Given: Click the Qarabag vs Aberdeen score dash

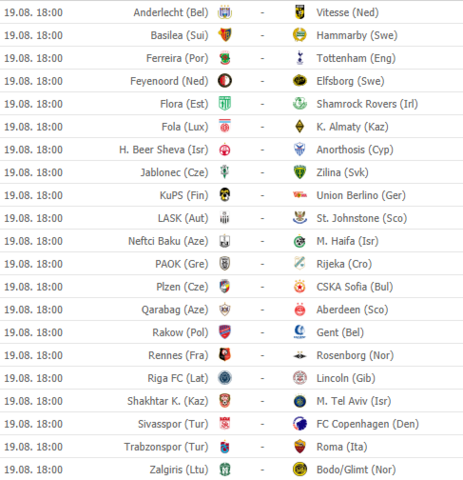Looking at the screenshot, I should point(262,310).
